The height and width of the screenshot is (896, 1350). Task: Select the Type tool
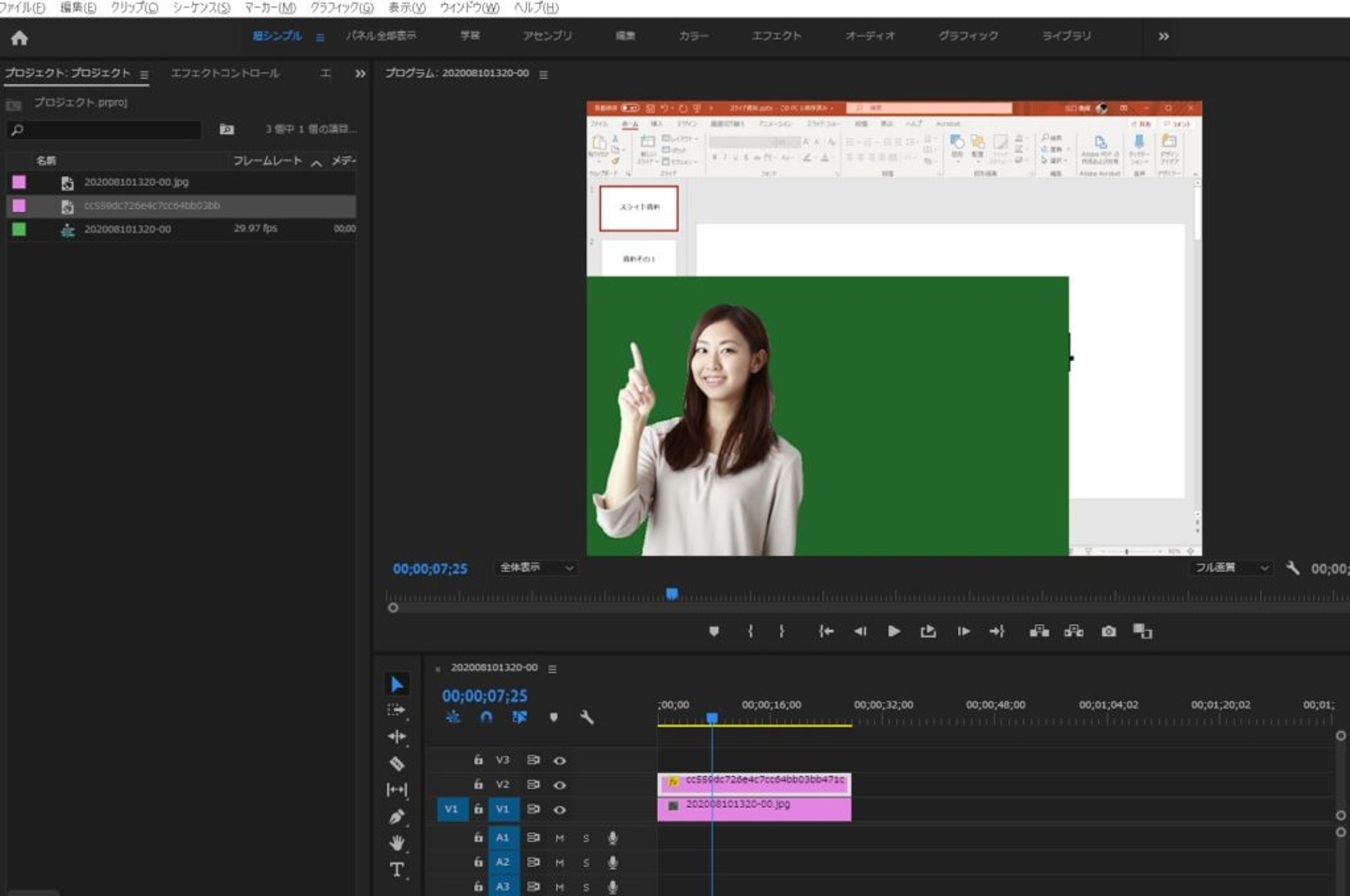(x=397, y=870)
